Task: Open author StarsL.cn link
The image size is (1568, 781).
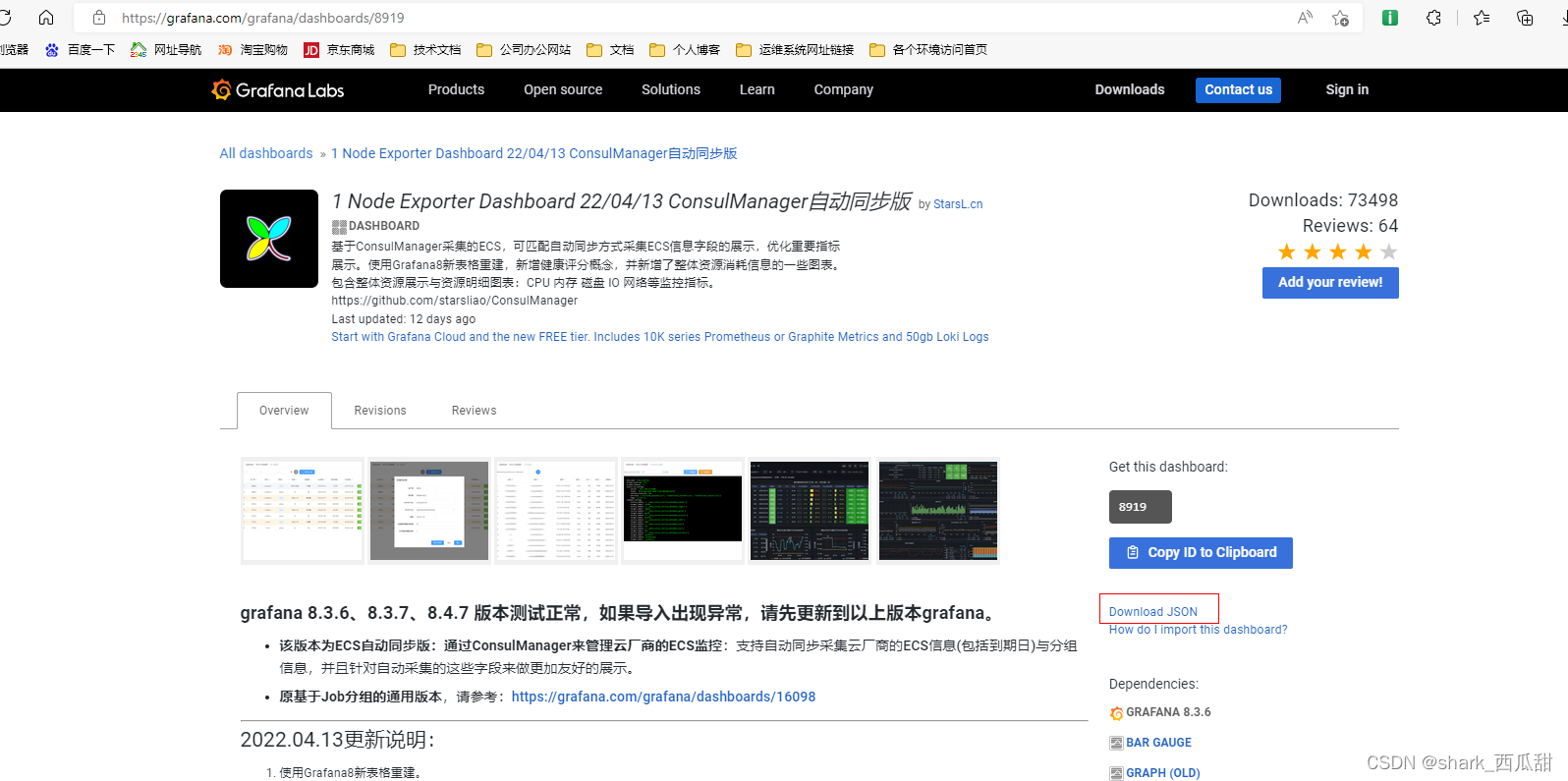Action: pyautogui.click(x=958, y=204)
